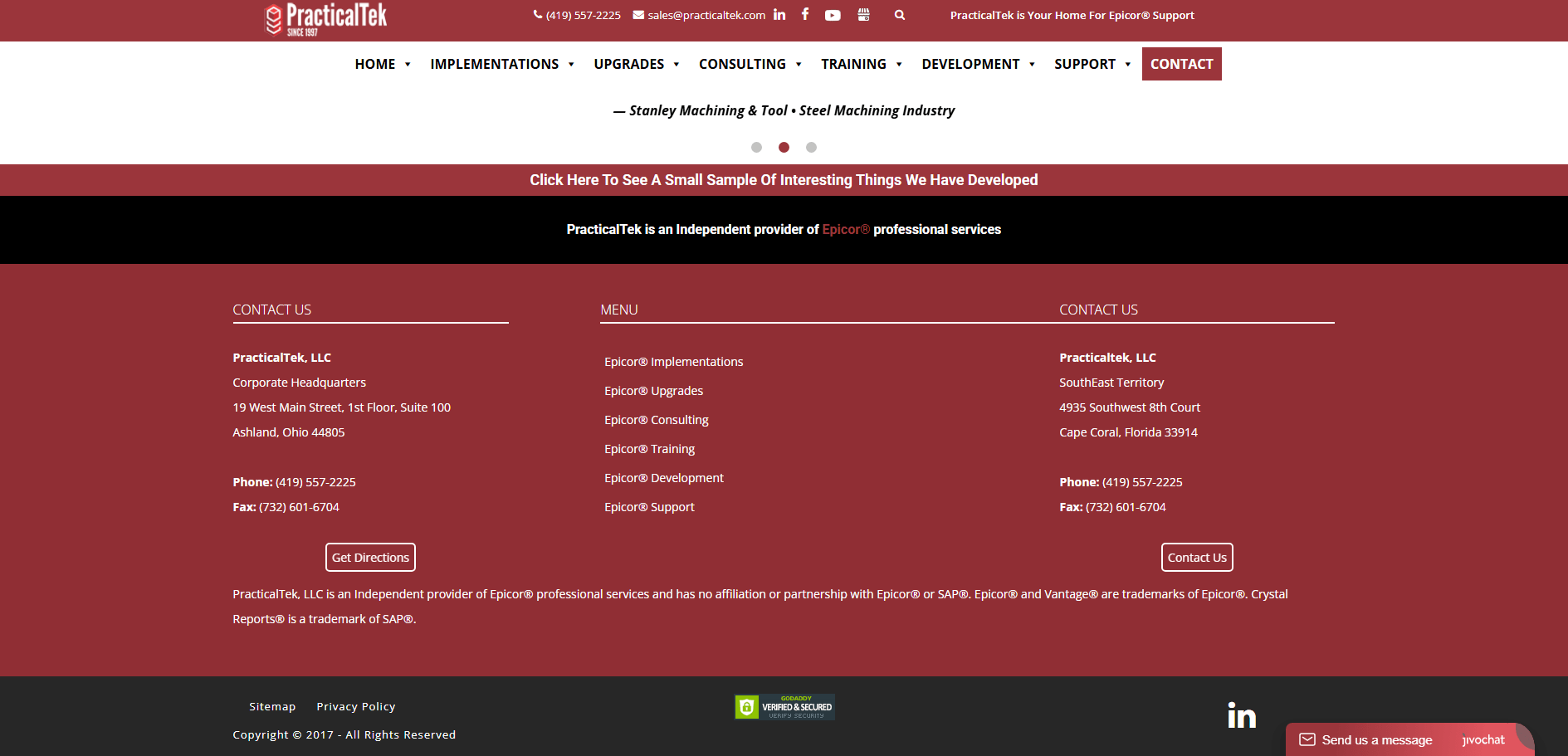
Task: Open the UPGRADES nav item
Action: click(x=629, y=64)
